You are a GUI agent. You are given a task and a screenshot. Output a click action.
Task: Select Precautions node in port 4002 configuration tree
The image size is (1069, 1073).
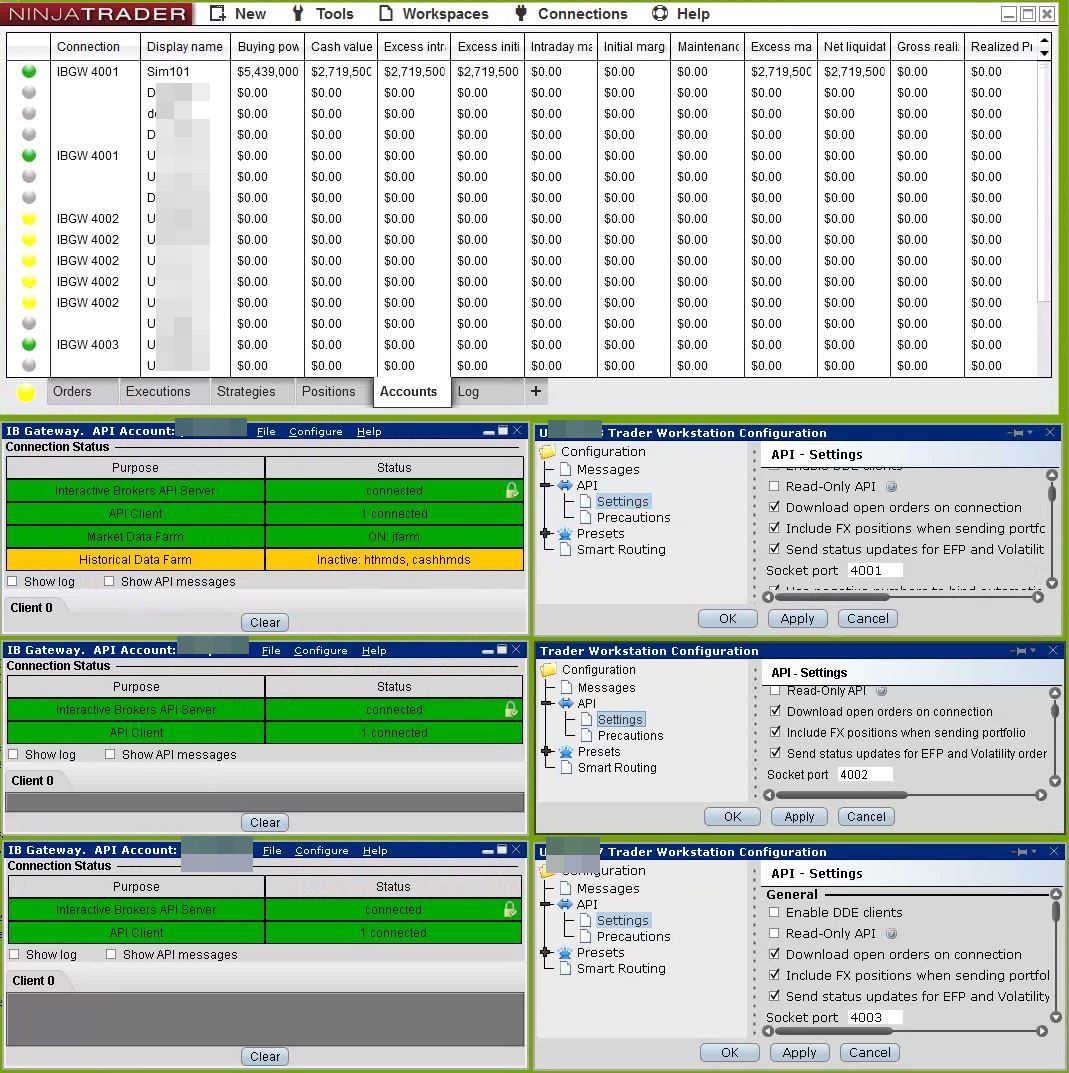(630, 736)
